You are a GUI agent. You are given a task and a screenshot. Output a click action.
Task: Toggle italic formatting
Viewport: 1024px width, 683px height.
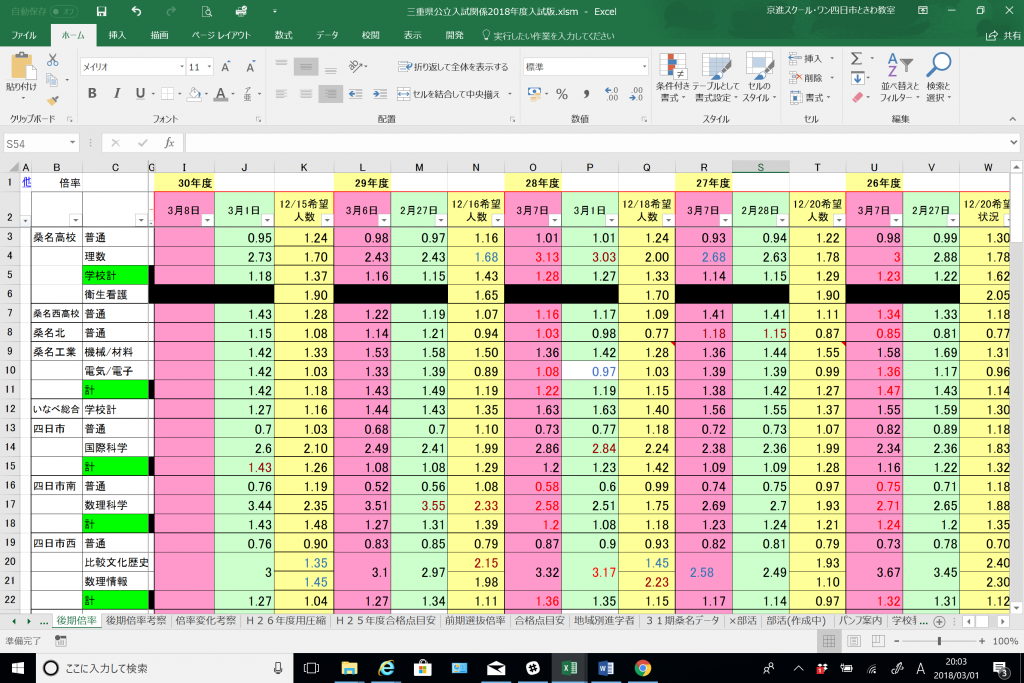(x=116, y=94)
